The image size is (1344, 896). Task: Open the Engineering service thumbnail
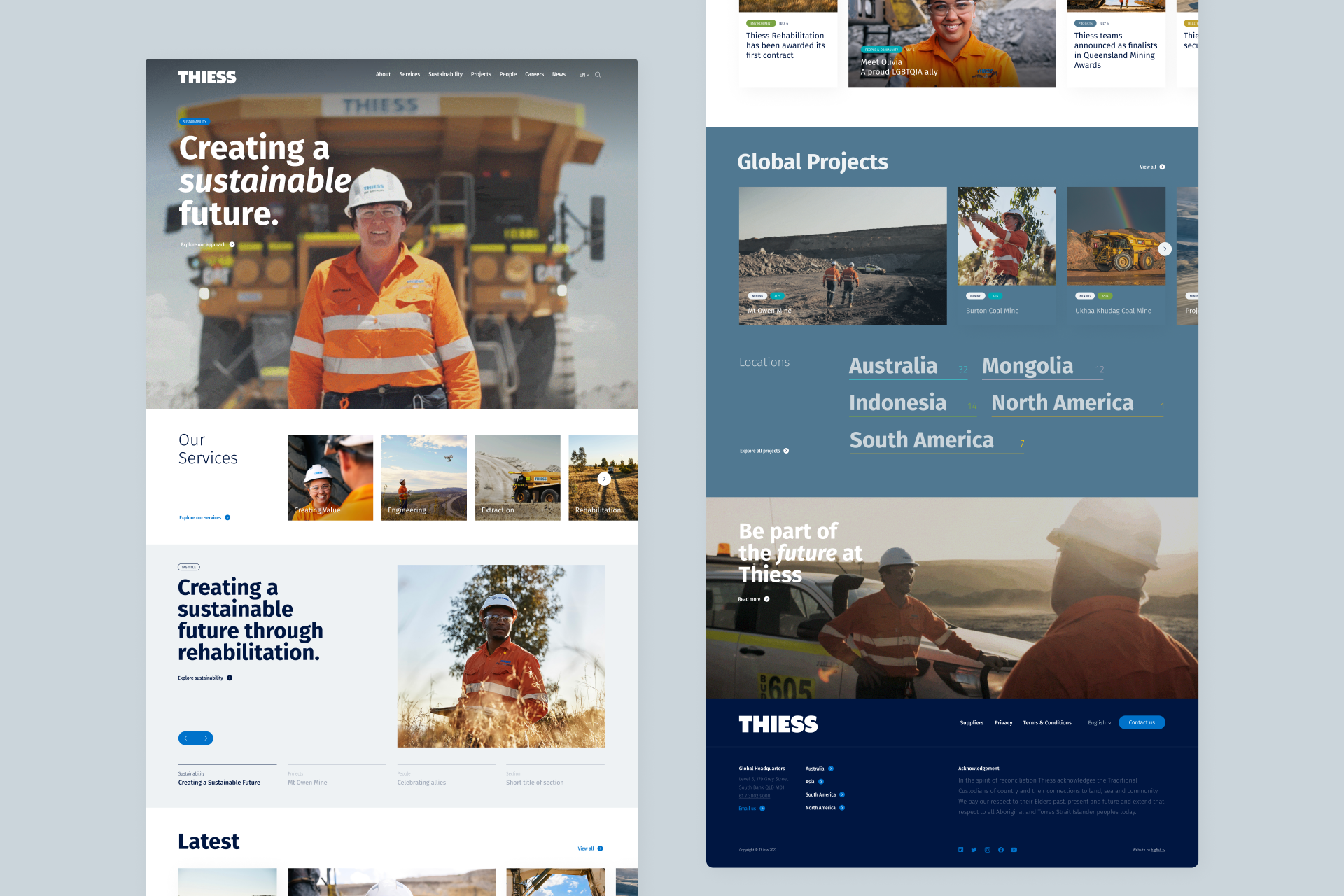[424, 478]
